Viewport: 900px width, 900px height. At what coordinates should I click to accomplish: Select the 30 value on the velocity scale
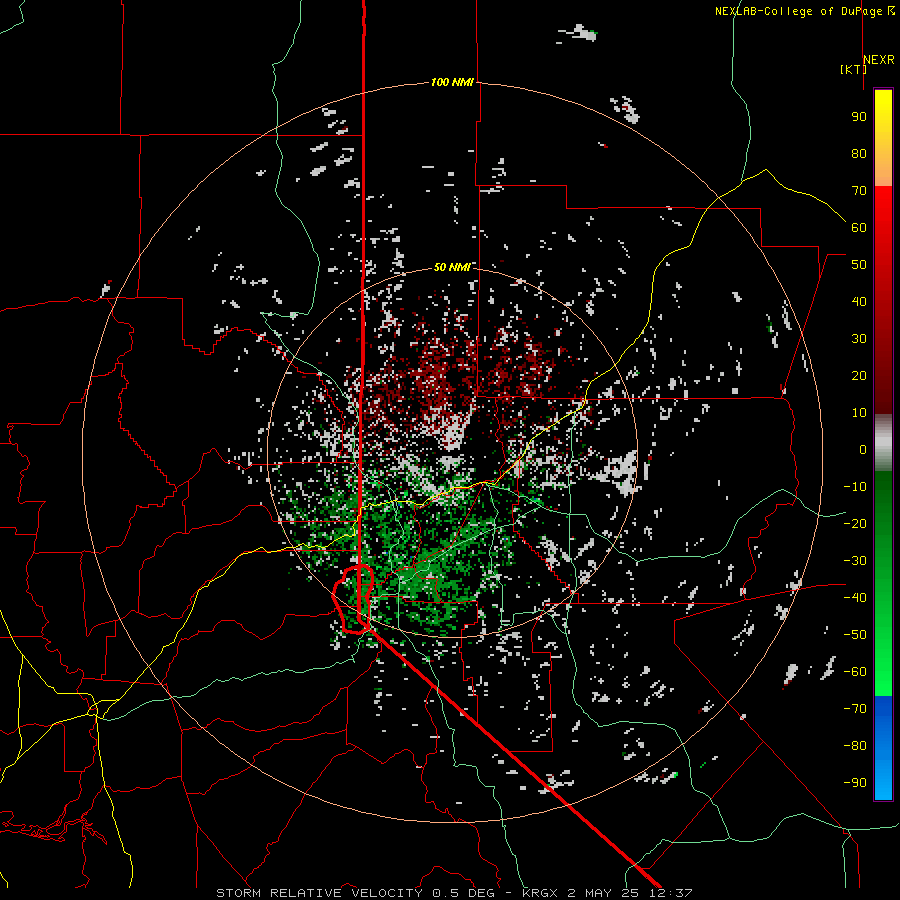[859, 339]
